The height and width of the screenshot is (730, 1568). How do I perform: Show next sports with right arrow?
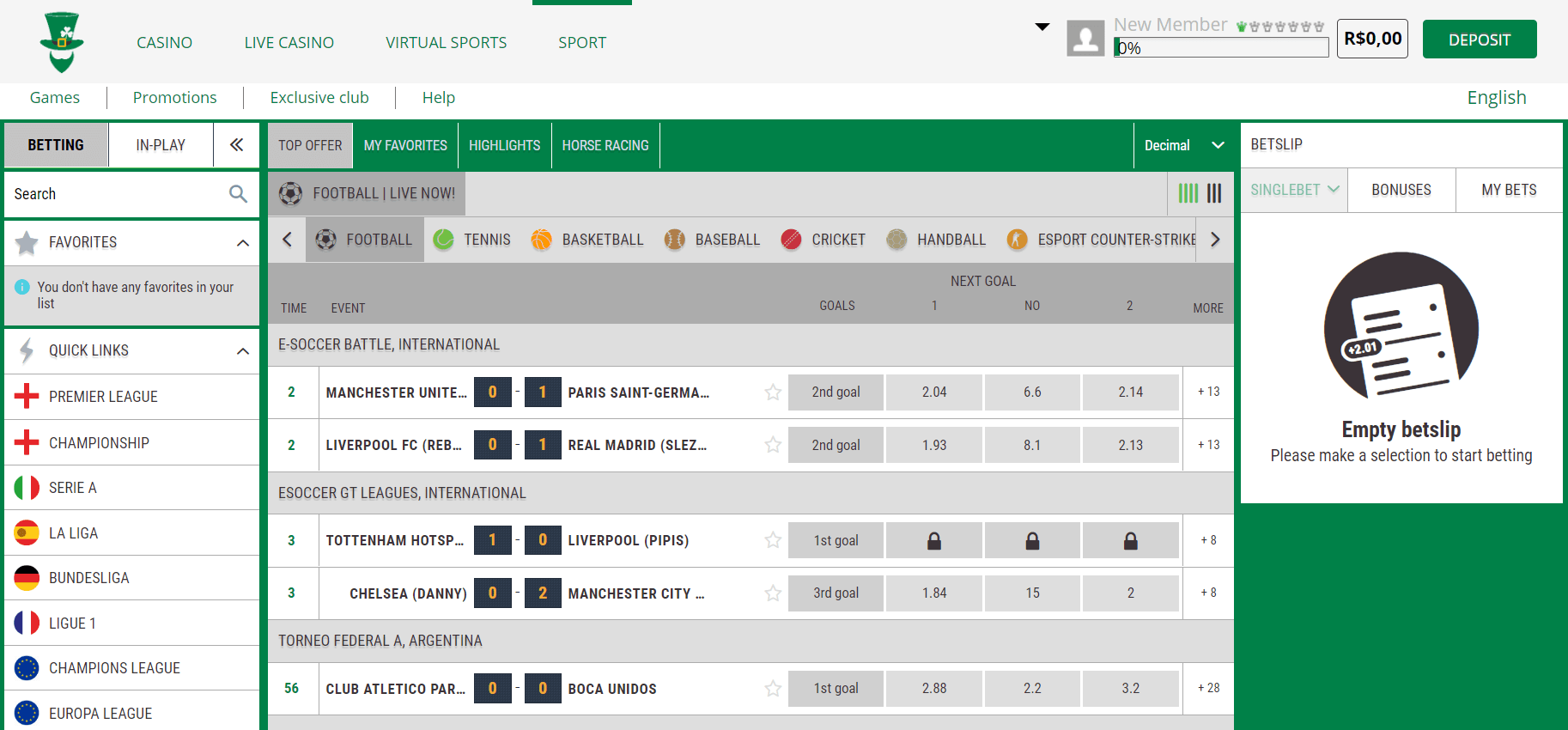coord(1215,240)
